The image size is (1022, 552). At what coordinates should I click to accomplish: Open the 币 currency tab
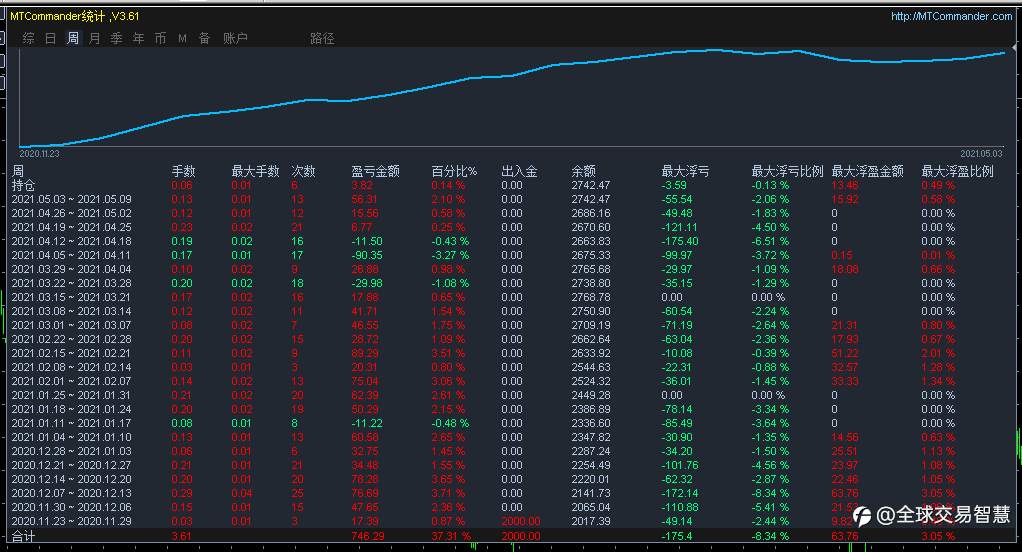coord(160,38)
